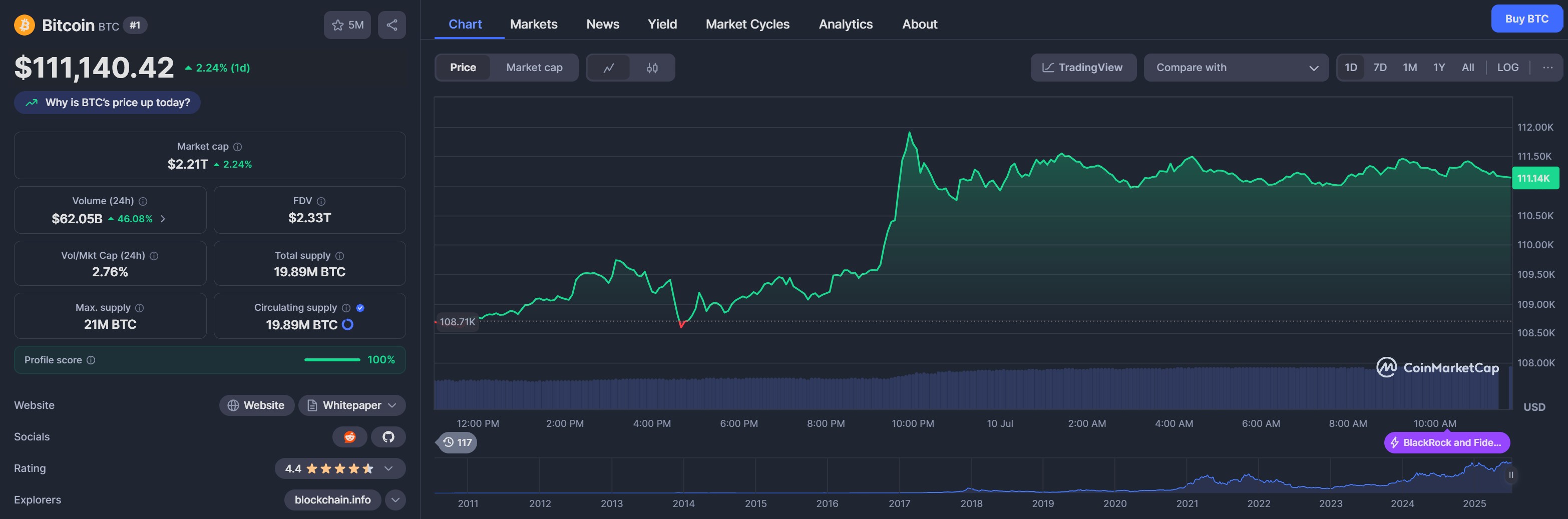Click the $111,140.42 price text
1568x519 pixels.
(x=94, y=68)
